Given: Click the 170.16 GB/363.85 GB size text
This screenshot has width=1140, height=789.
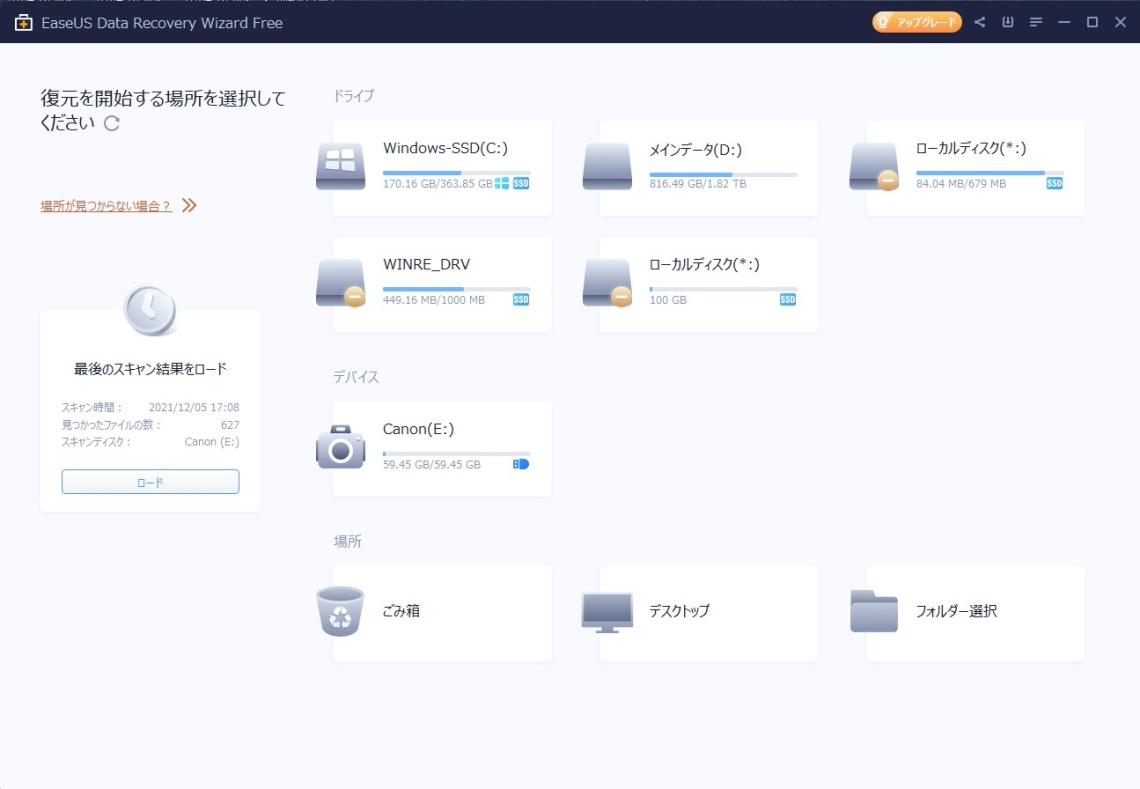Looking at the screenshot, I should [x=438, y=184].
